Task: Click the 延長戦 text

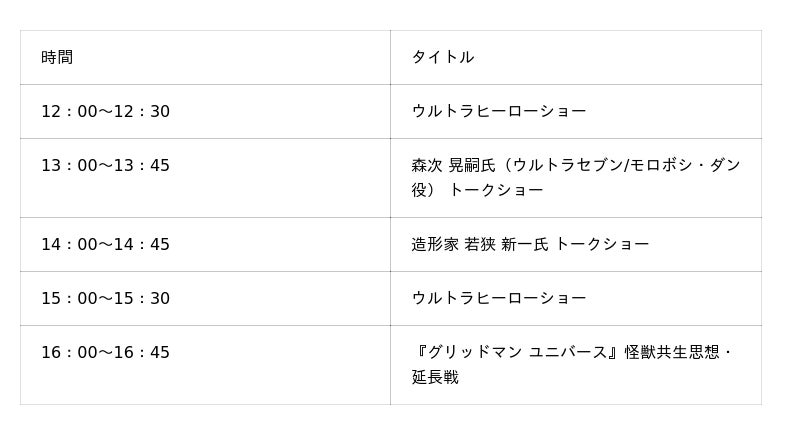Action: pyautogui.click(x=435, y=377)
